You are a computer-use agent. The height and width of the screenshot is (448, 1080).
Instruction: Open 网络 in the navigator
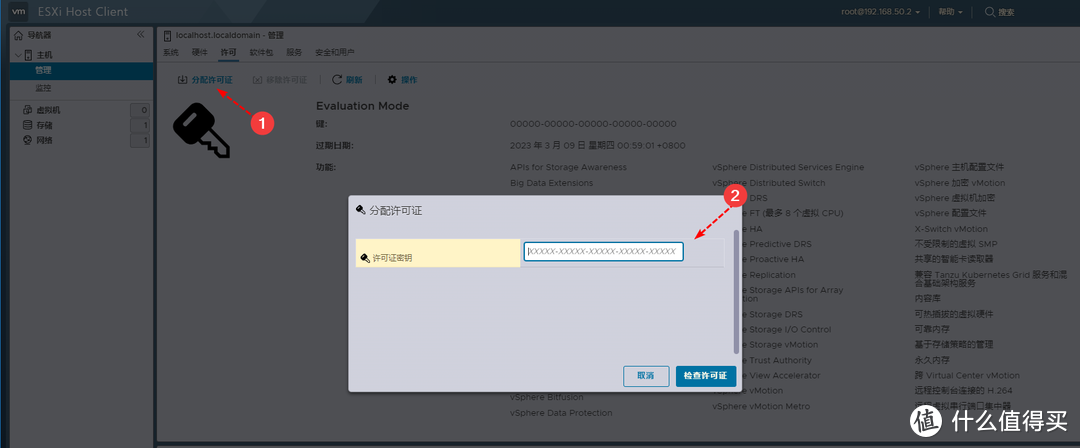[x=43, y=140]
